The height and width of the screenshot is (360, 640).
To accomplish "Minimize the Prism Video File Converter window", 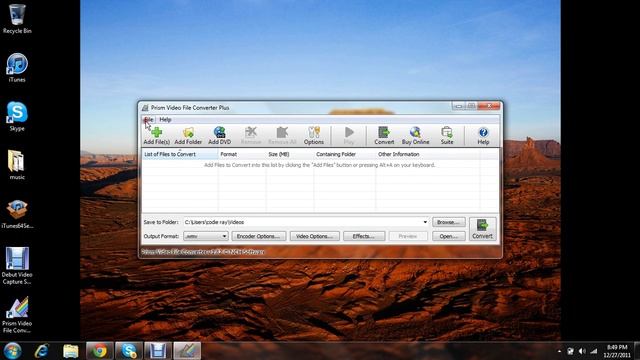I will tap(459, 106).
